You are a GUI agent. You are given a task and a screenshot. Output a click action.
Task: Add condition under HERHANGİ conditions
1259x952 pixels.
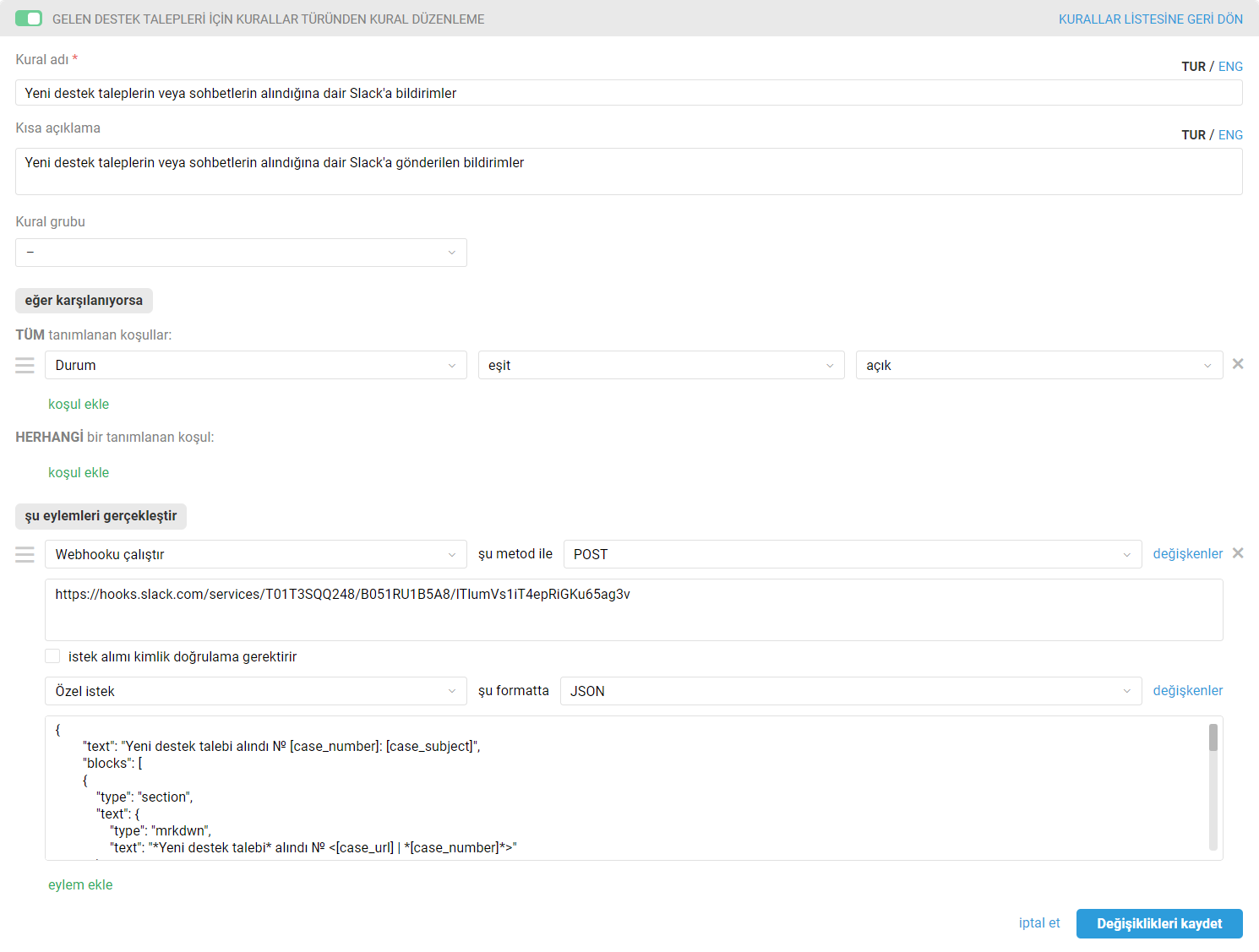[79, 473]
